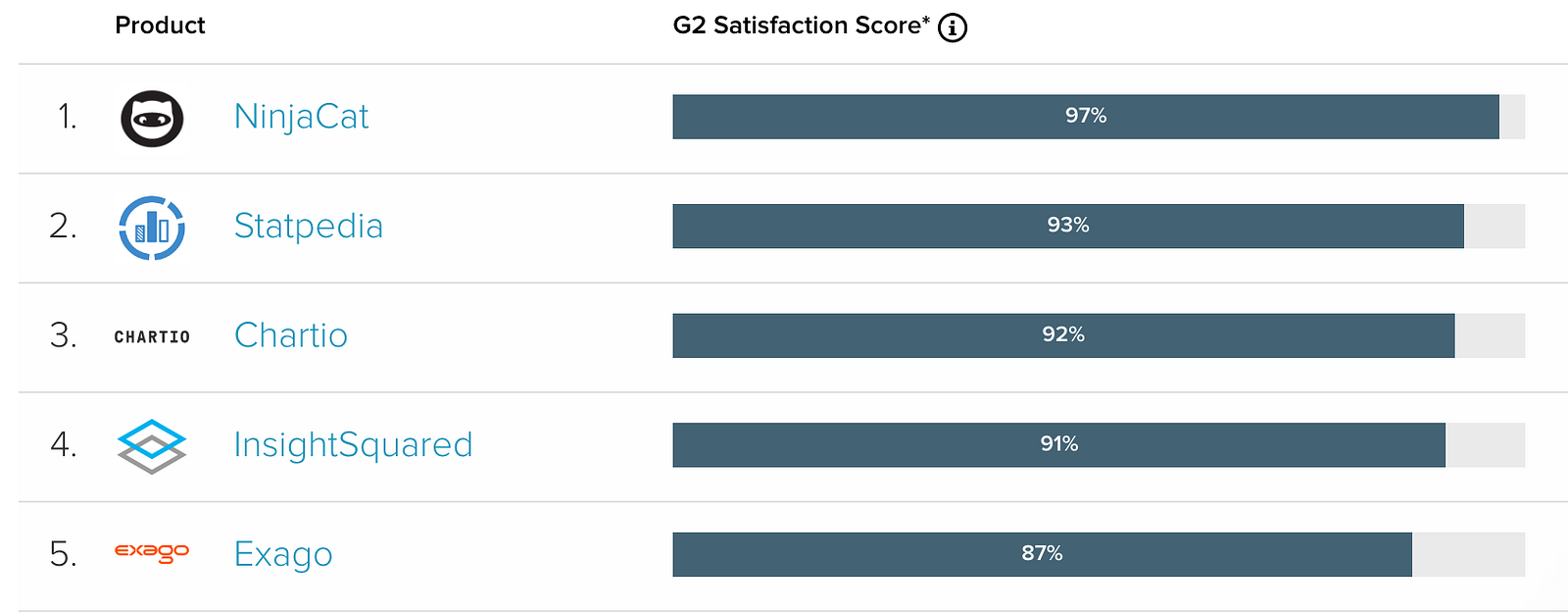Viewport: 1568px width, 612px height.
Task: Click the orange Exago logo
Action: (x=152, y=553)
